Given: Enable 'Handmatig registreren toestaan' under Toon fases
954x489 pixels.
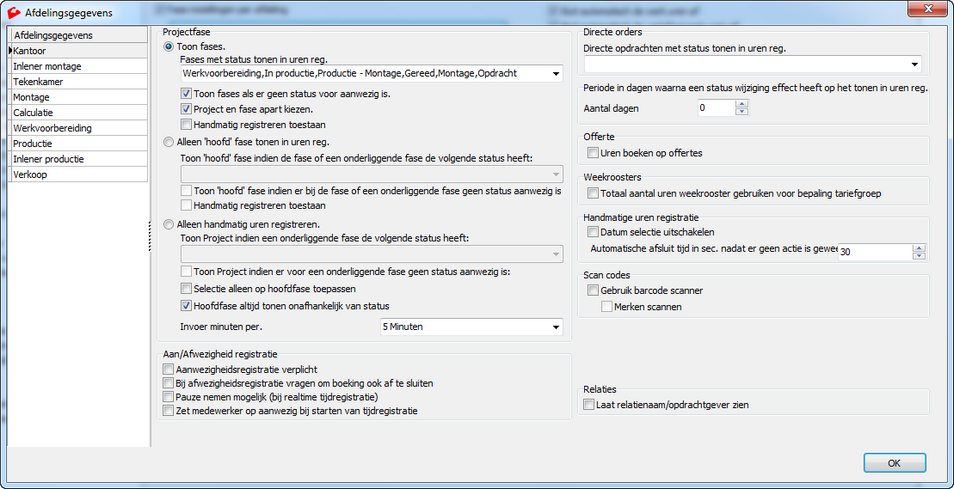Looking at the screenshot, I should [186, 125].
